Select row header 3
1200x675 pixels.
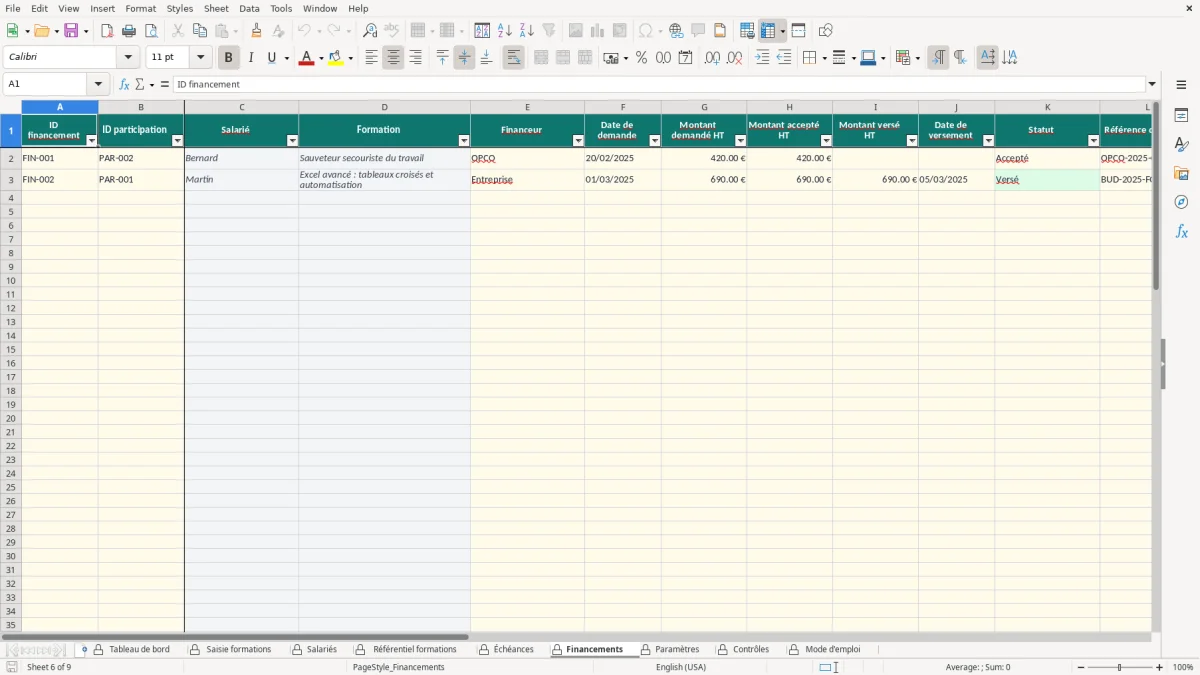click(x=11, y=180)
